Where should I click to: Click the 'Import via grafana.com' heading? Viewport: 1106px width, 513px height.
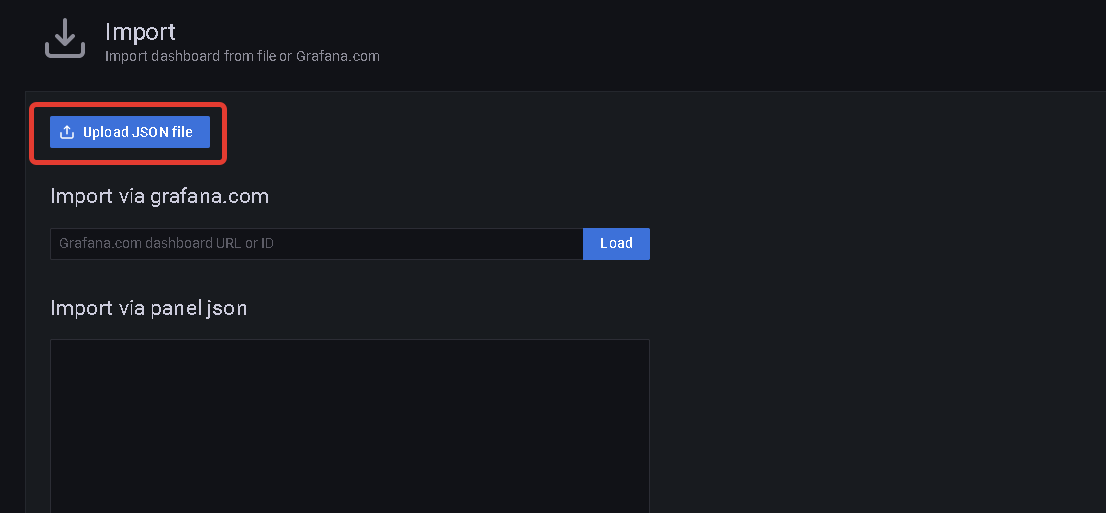pos(159,196)
